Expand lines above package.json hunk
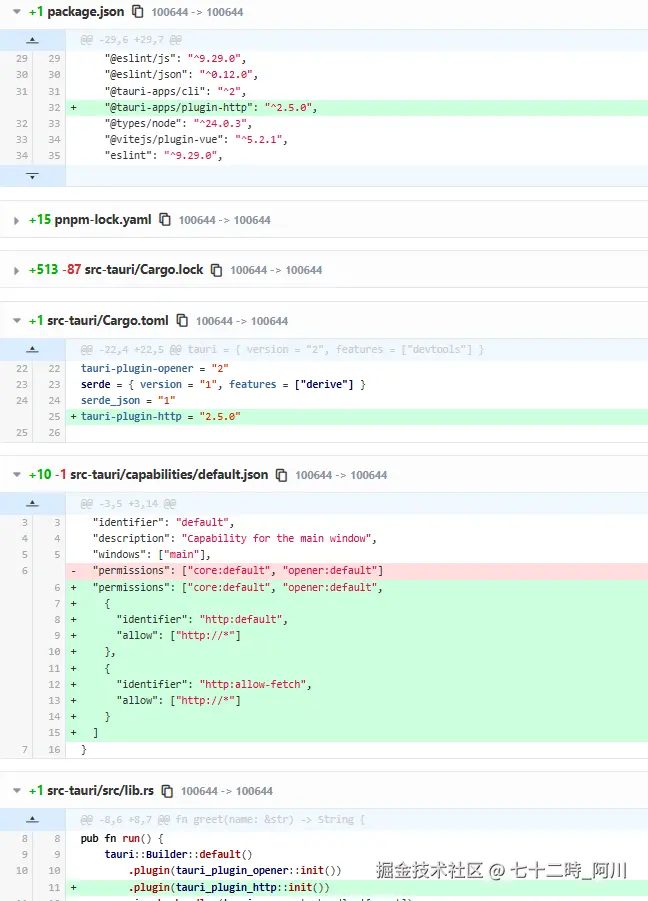 coord(33,40)
